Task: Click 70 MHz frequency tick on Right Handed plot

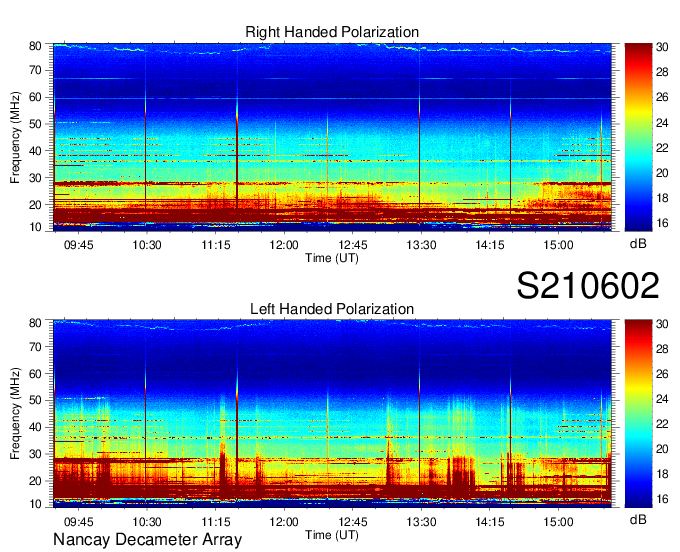Action: coord(35,70)
